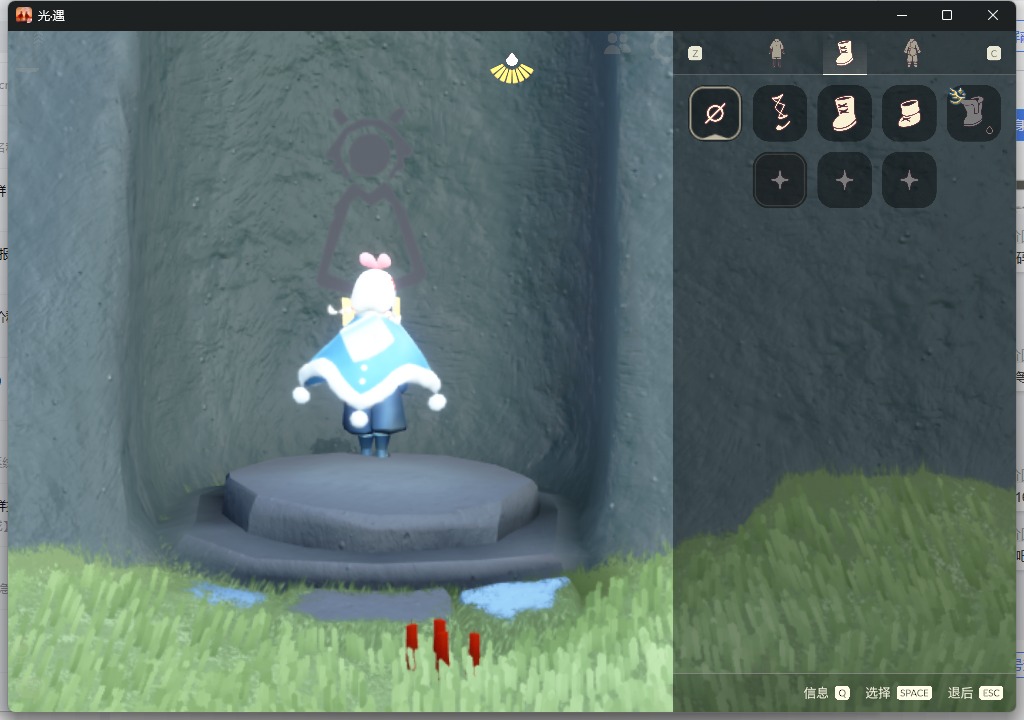Equip the tall laced boot
This screenshot has height=720, width=1024.
click(x=844, y=114)
